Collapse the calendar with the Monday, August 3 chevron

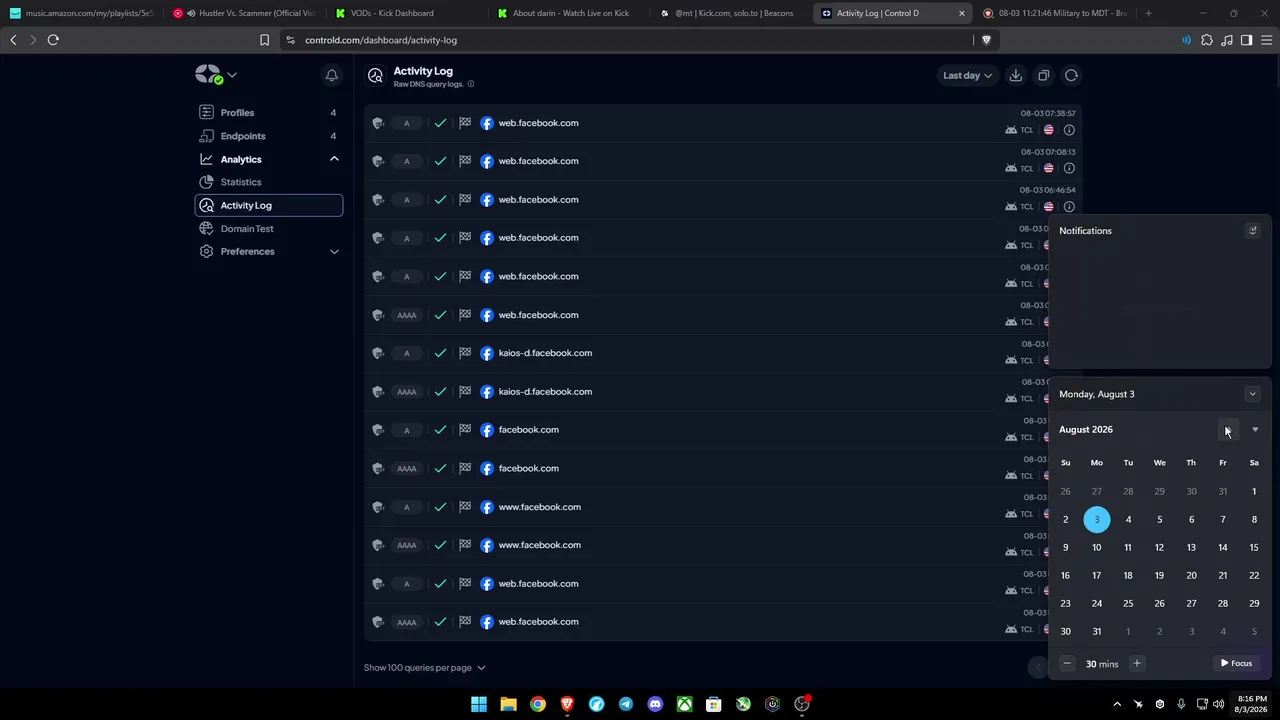click(x=1252, y=394)
